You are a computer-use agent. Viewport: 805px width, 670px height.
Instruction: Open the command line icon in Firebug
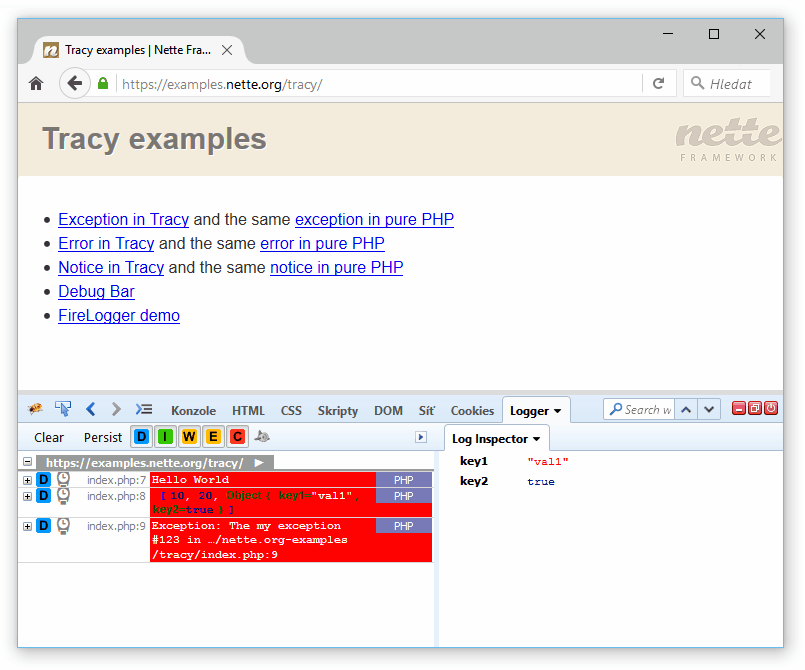click(144, 409)
